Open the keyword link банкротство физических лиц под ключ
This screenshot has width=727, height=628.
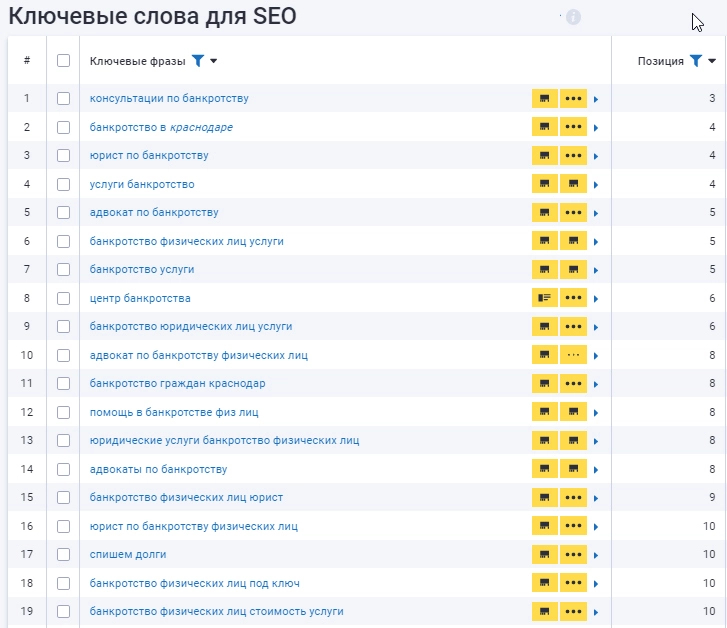(x=194, y=583)
